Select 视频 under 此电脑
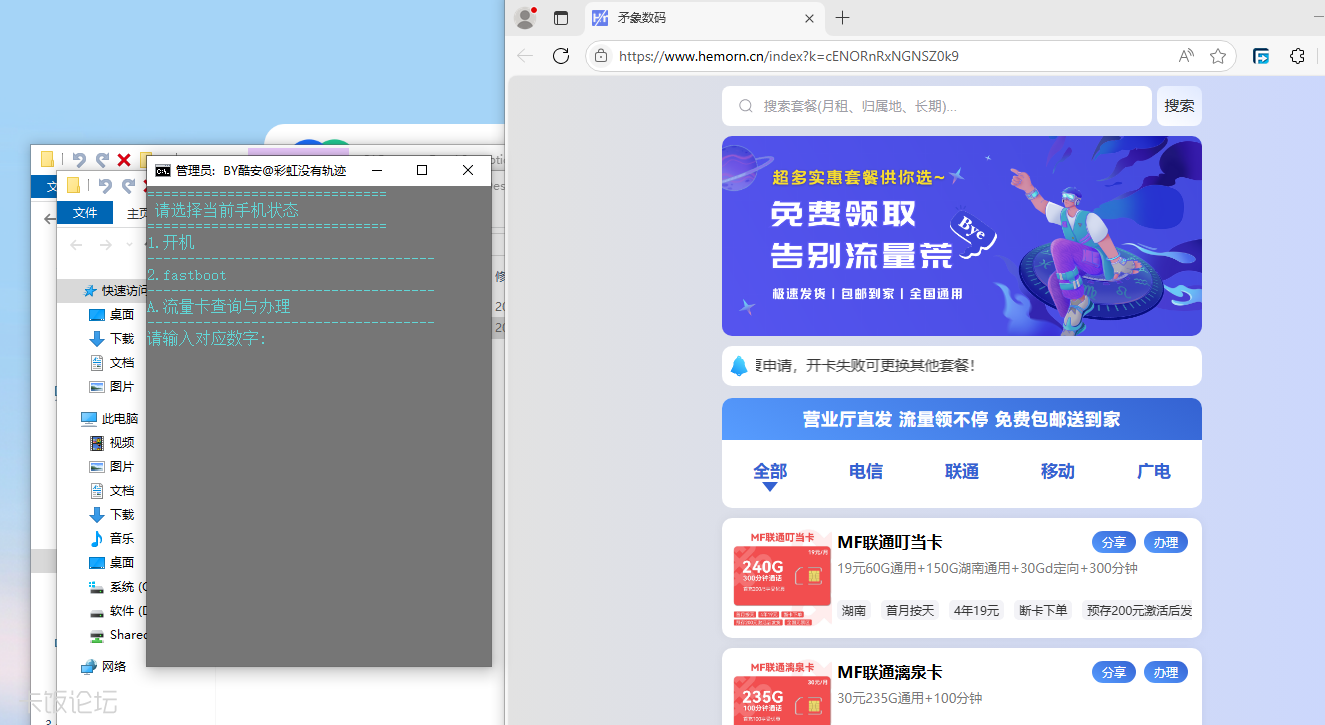Image resolution: width=1325 pixels, height=725 pixels. click(x=111, y=442)
